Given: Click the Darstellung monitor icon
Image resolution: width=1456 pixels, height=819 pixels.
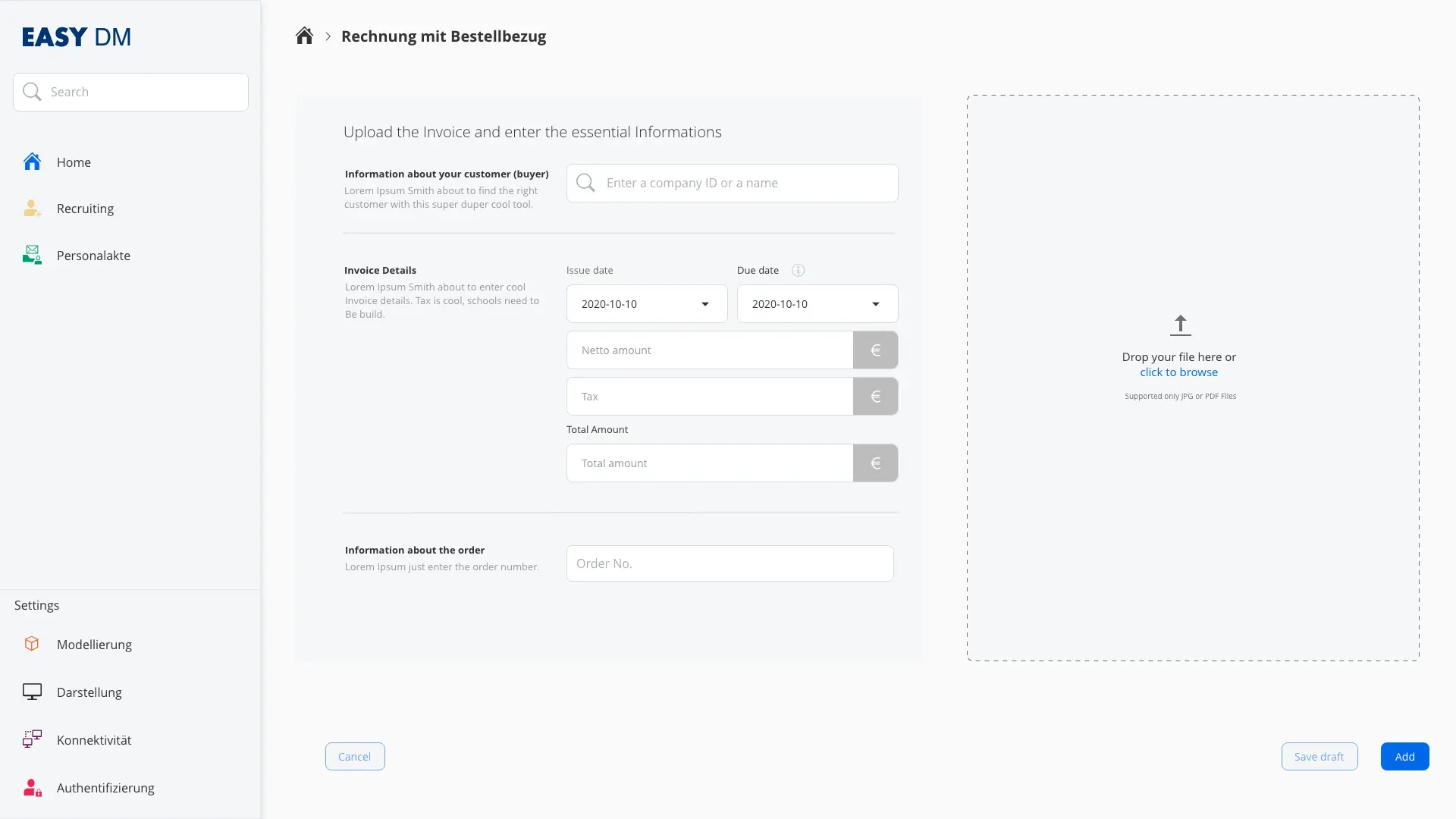Looking at the screenshot, I should pyautogui.click(x=31, y=692).
